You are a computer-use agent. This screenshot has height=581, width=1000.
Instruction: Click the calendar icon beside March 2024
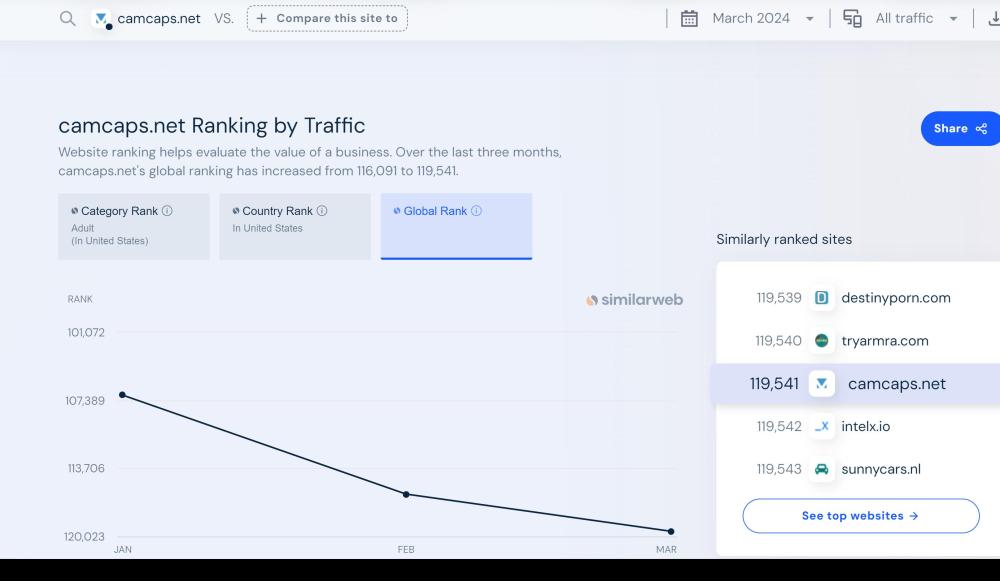(689, 18)
